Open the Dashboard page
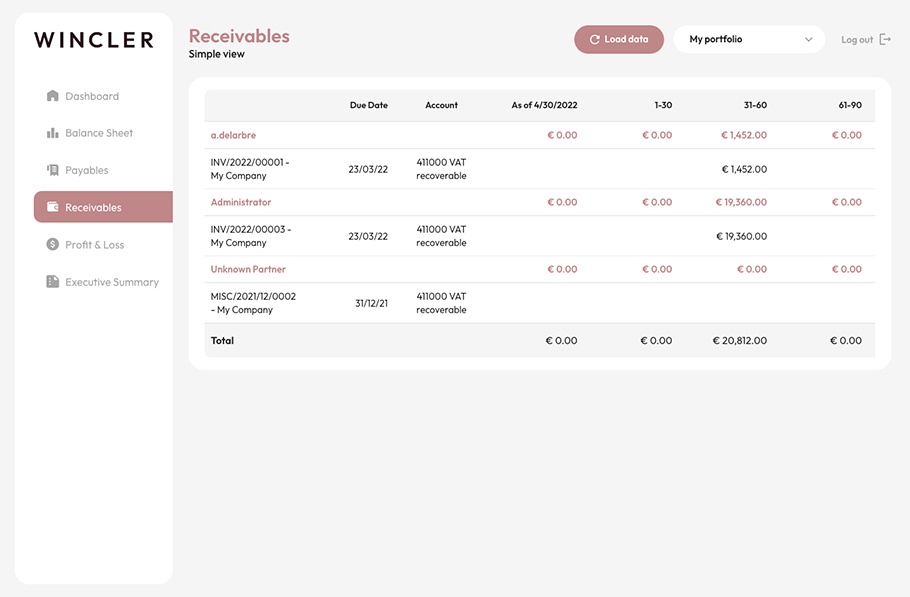Viewport: 910px width, 597px height. [x=92, y=96]
